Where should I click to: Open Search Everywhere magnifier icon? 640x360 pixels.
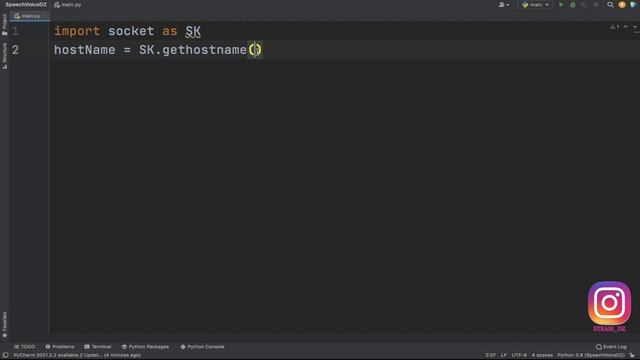coord(610,5)
